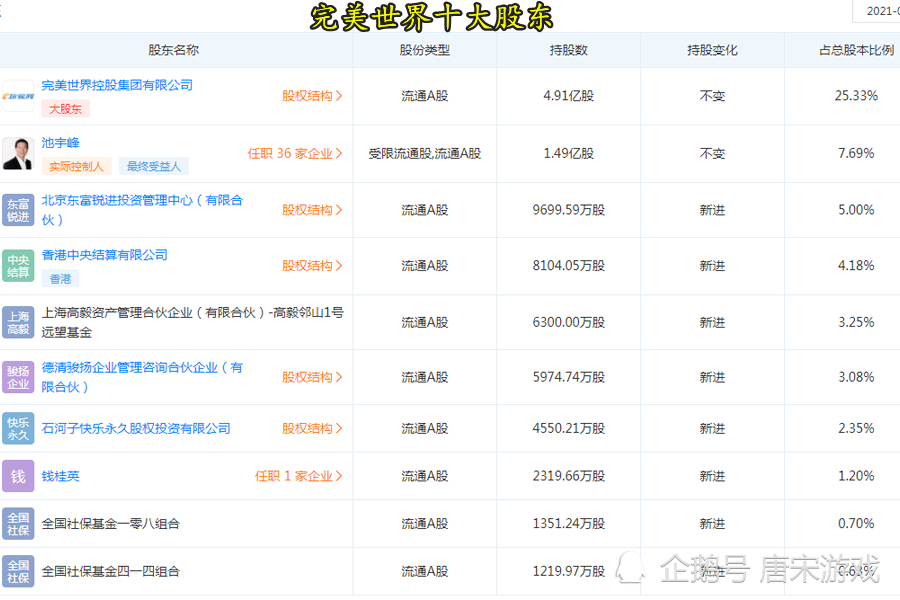This screenshot has width=900, height=600.
Task: Select the 6300.00万股 cell
Action: (x=569, y=323)
